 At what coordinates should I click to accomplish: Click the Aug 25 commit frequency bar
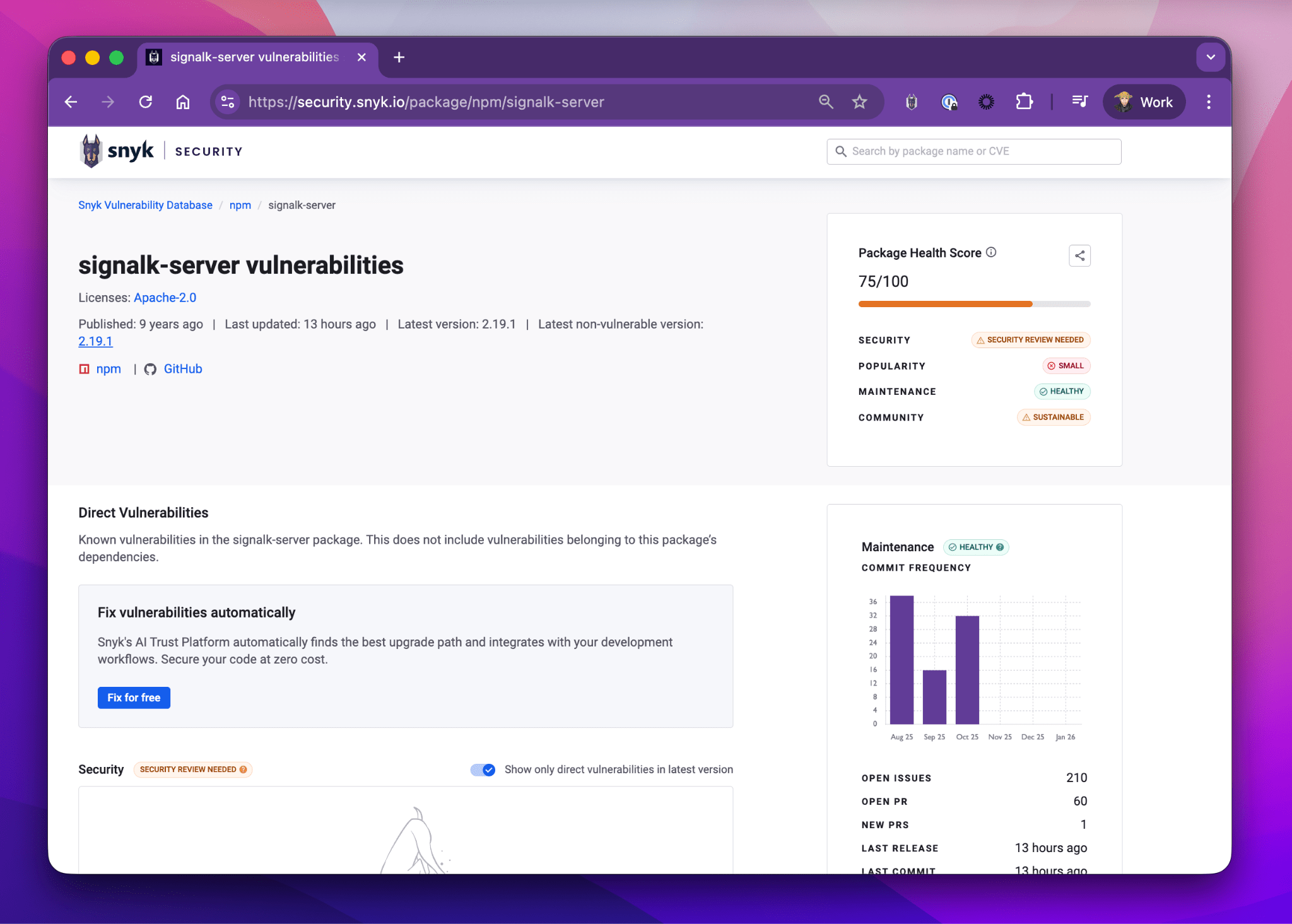[x=901, y=660]
